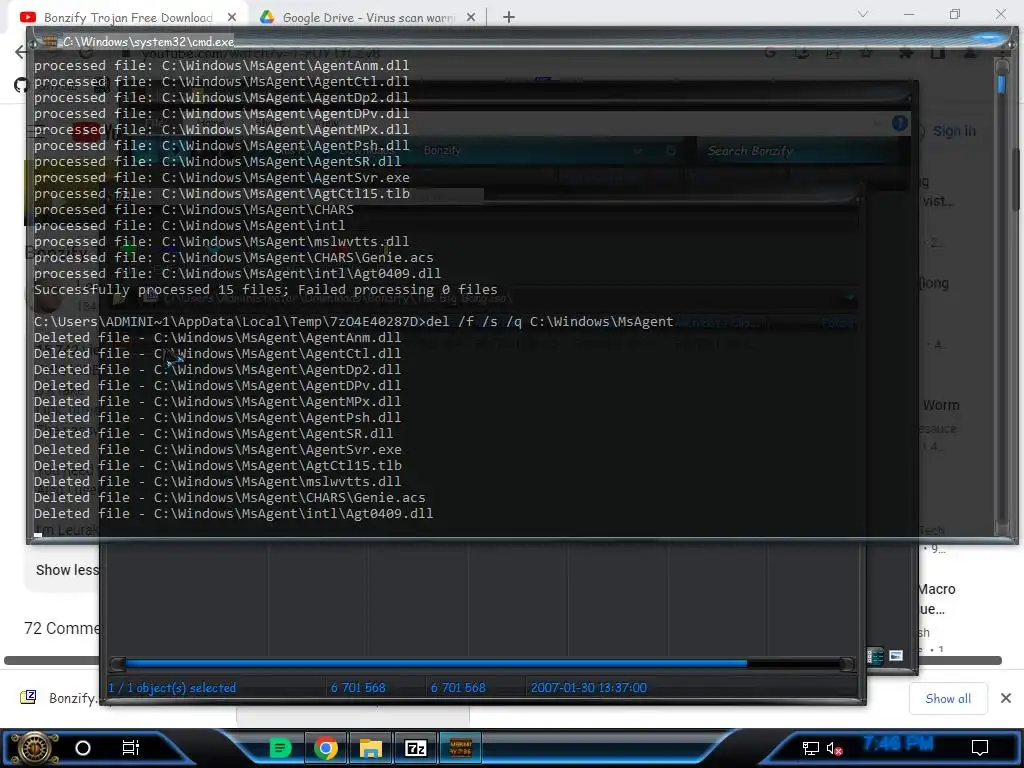This screenshot has width=1024, height=768.
Task: Close the Google Drive tab
Action: point(471,18)
